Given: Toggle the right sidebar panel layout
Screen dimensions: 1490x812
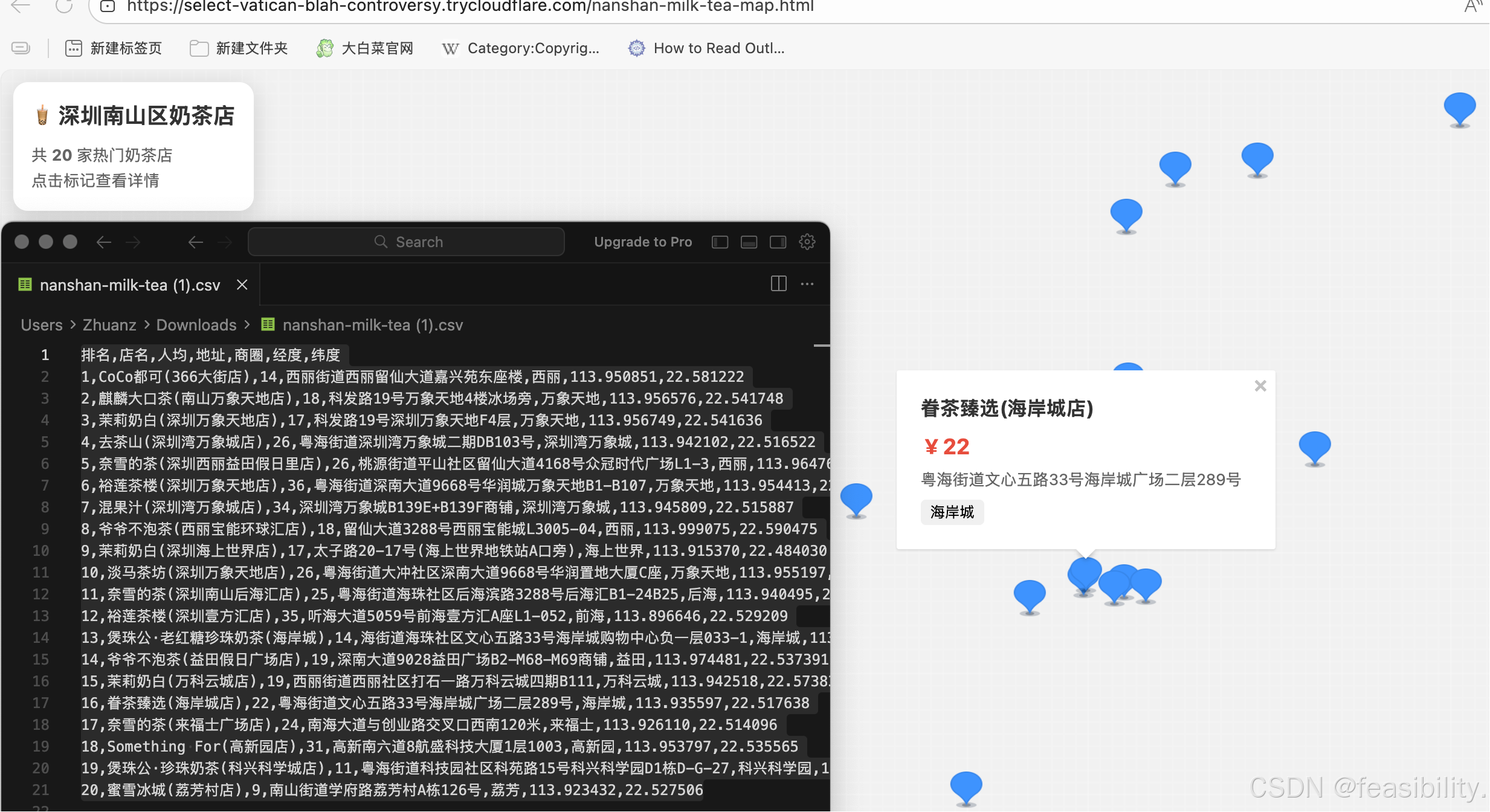Looking at the screenshot, I should (x=778, y=242).
